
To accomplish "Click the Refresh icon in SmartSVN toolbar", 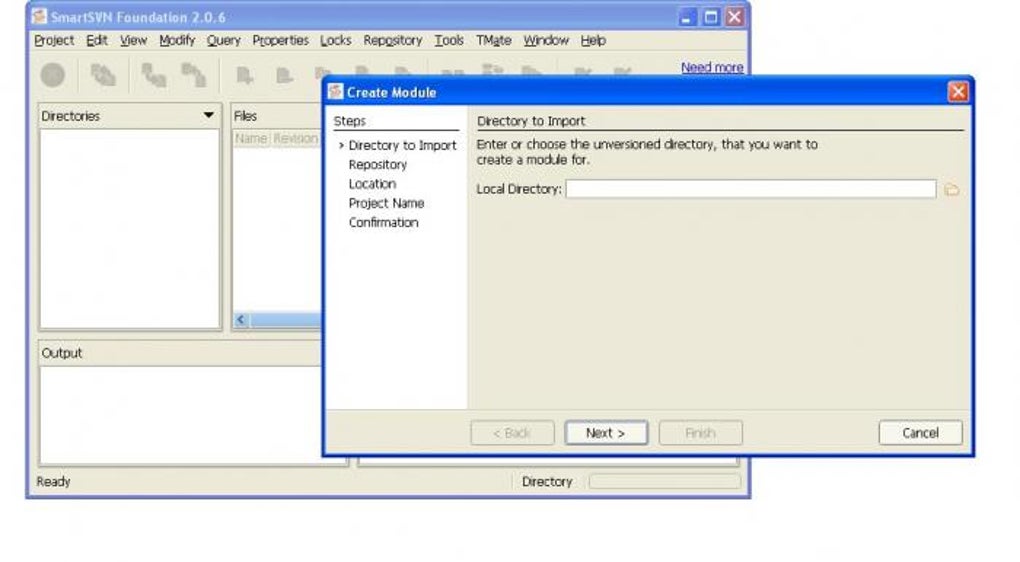I will (x=102, y=75).
